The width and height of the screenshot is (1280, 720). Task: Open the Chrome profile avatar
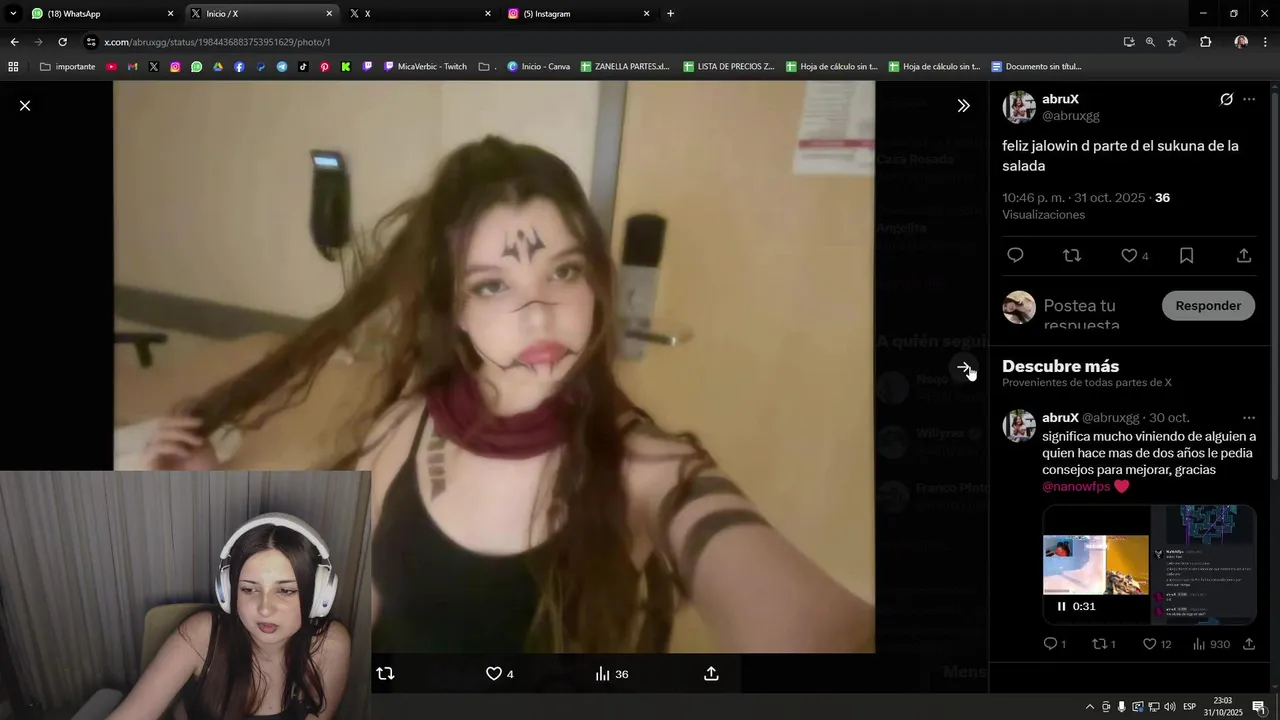(x=1241, y=42)
